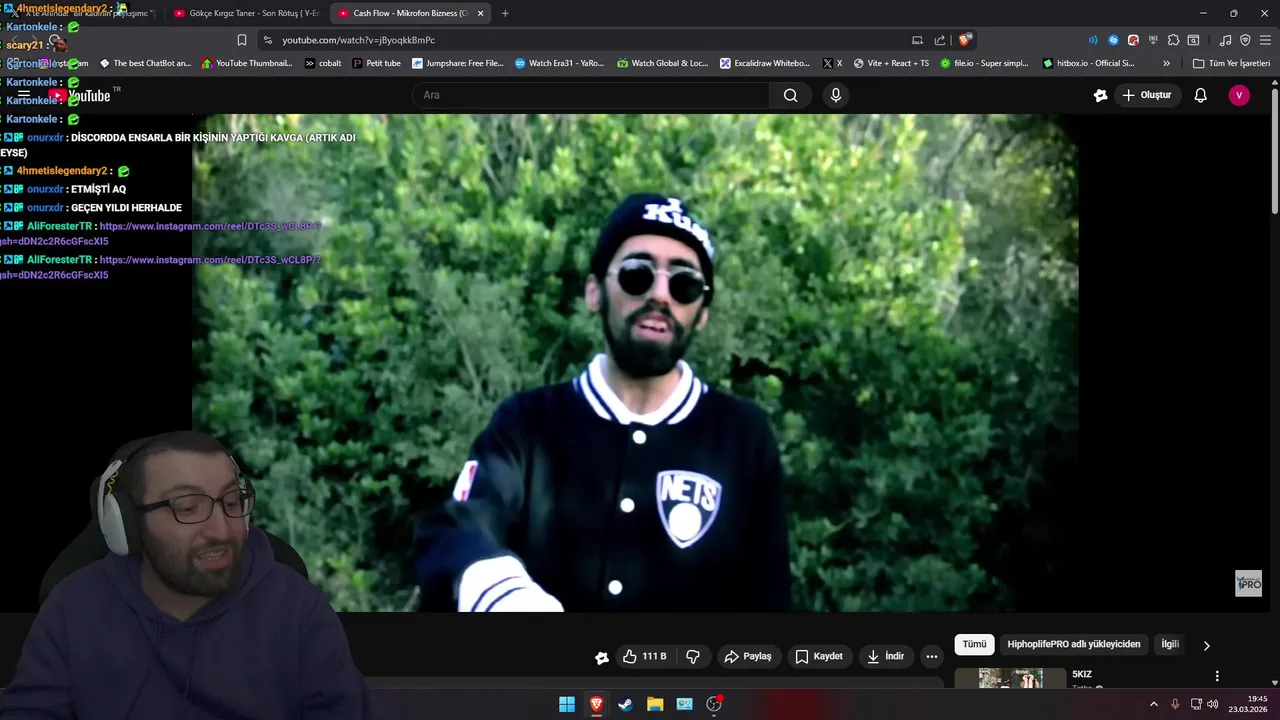This screenshot has height=720, width=1280.
Task: Open the sparkle Ask icon beside Oluştur
Action: click(1100, 95)
